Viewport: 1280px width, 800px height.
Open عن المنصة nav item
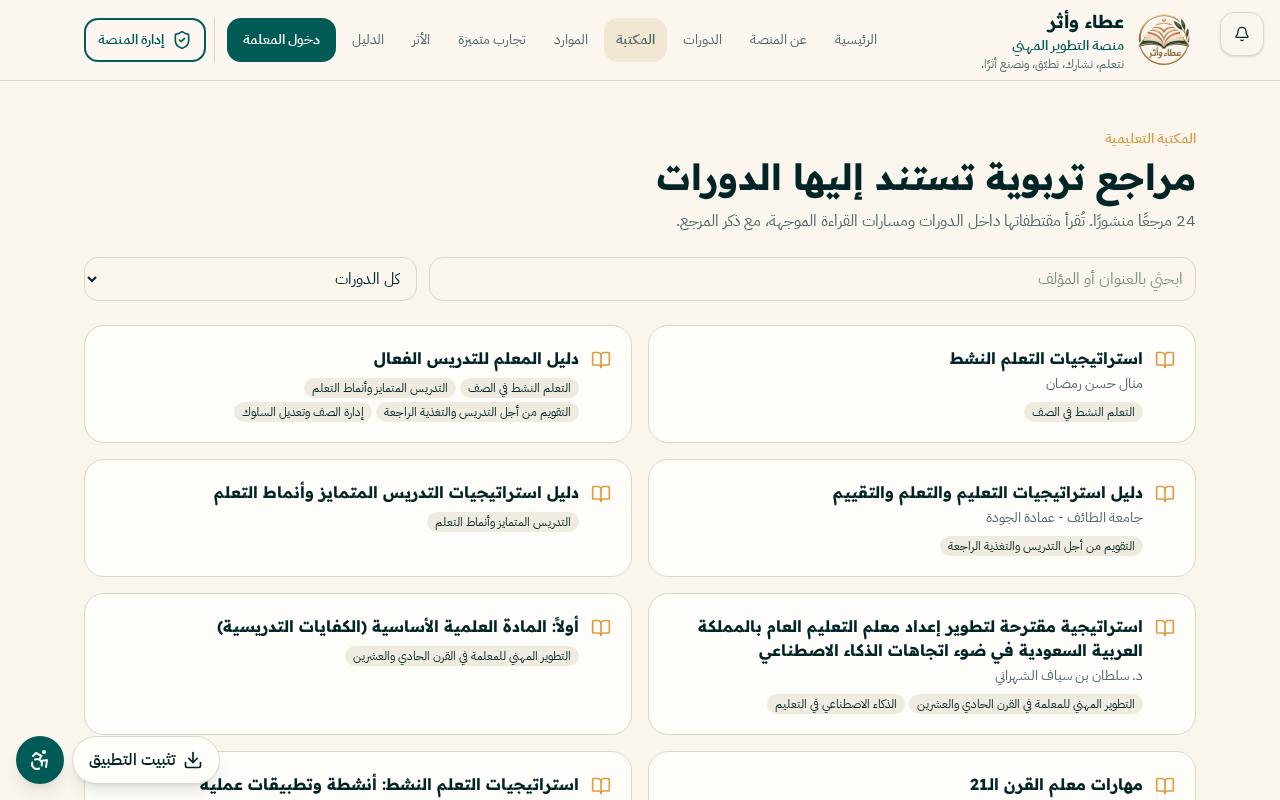778,40
